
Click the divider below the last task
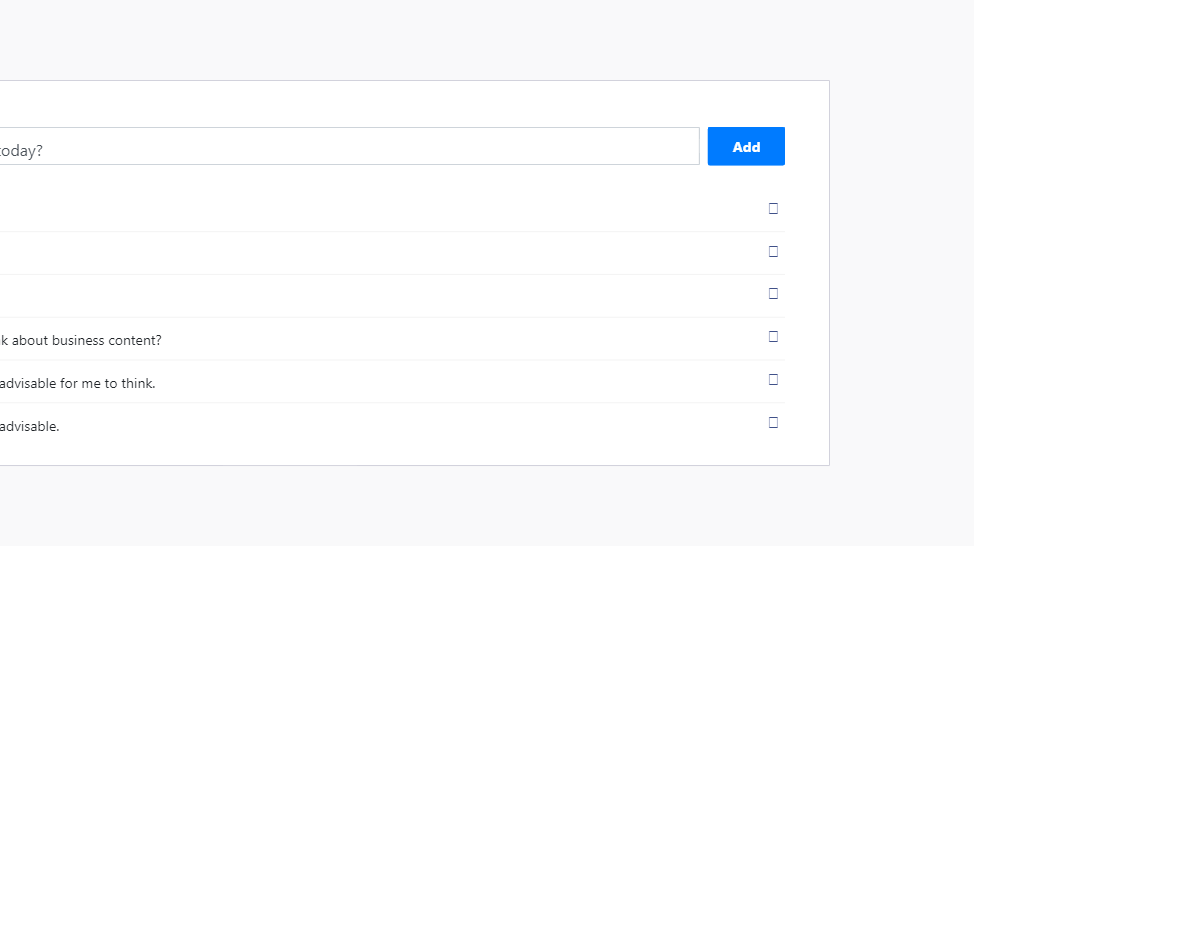[x=390, y=444]
